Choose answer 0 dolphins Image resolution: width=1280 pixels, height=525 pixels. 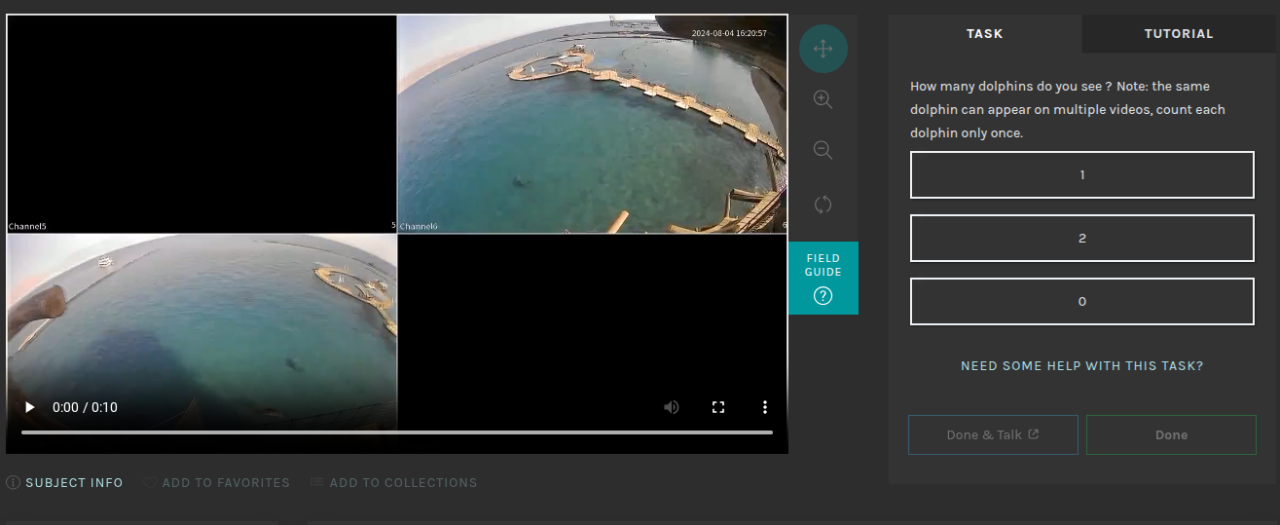(1082, 301)
